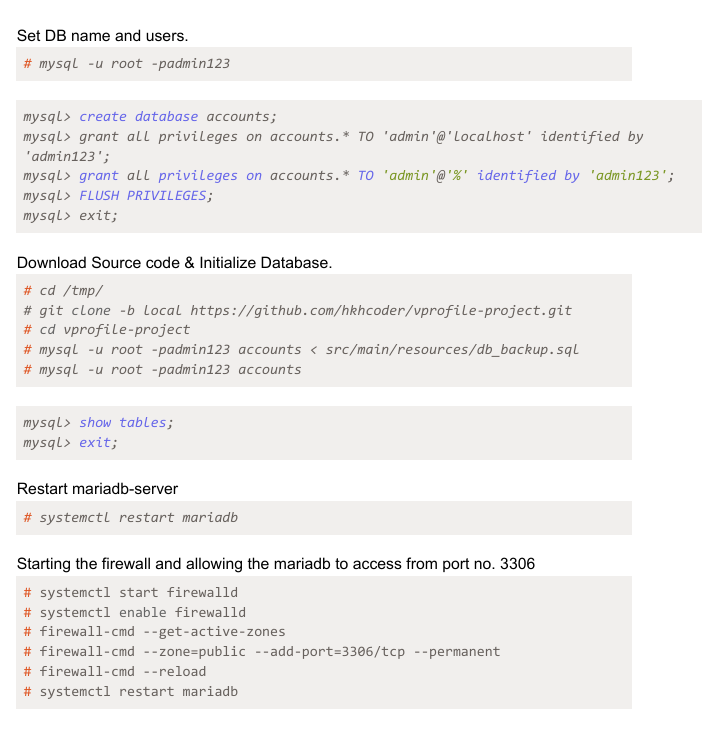The image size is (706, 749).
Task: Click the "systemctl start firewalld" command
Action: 130,592
